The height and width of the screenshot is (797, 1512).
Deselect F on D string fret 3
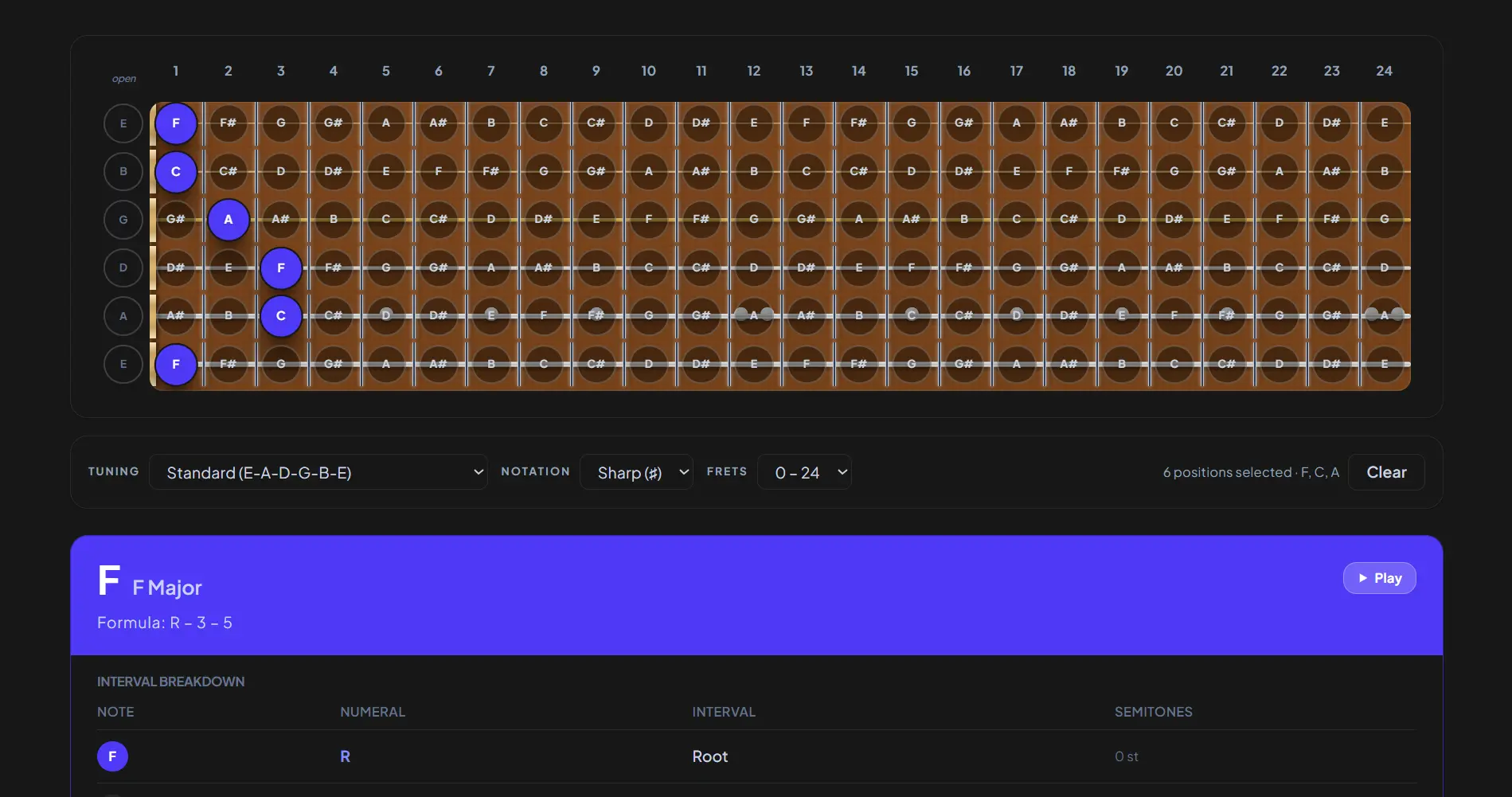pyautogui.click(x=281, y=268)
